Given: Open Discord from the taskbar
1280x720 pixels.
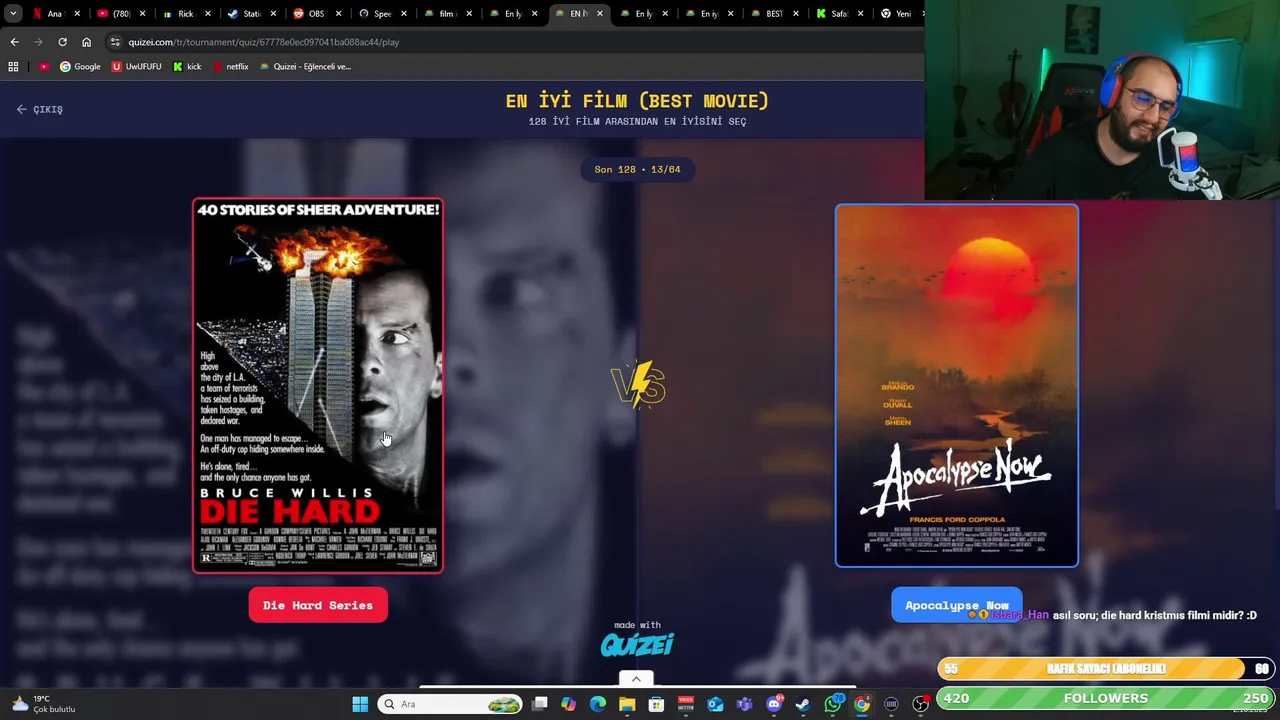Looking at the screenshot, I should point(774,704).
